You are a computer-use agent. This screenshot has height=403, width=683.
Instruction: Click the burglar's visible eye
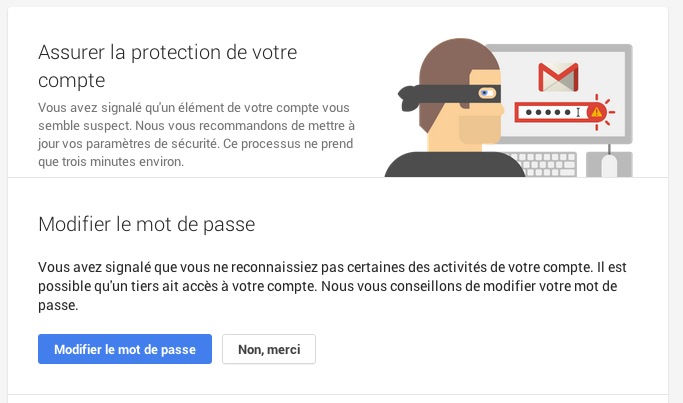(x=486, y=94)
